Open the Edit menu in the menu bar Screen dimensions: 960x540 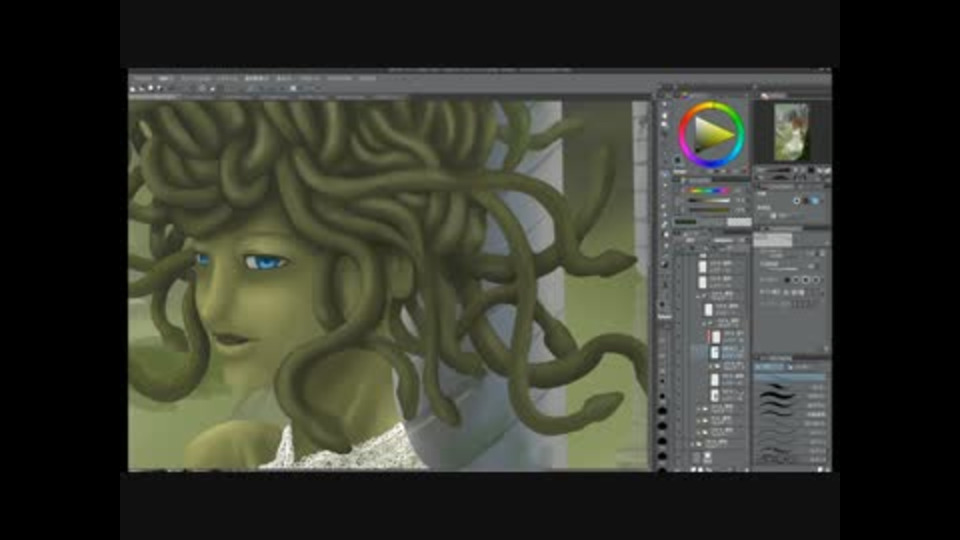click(165, 78)
